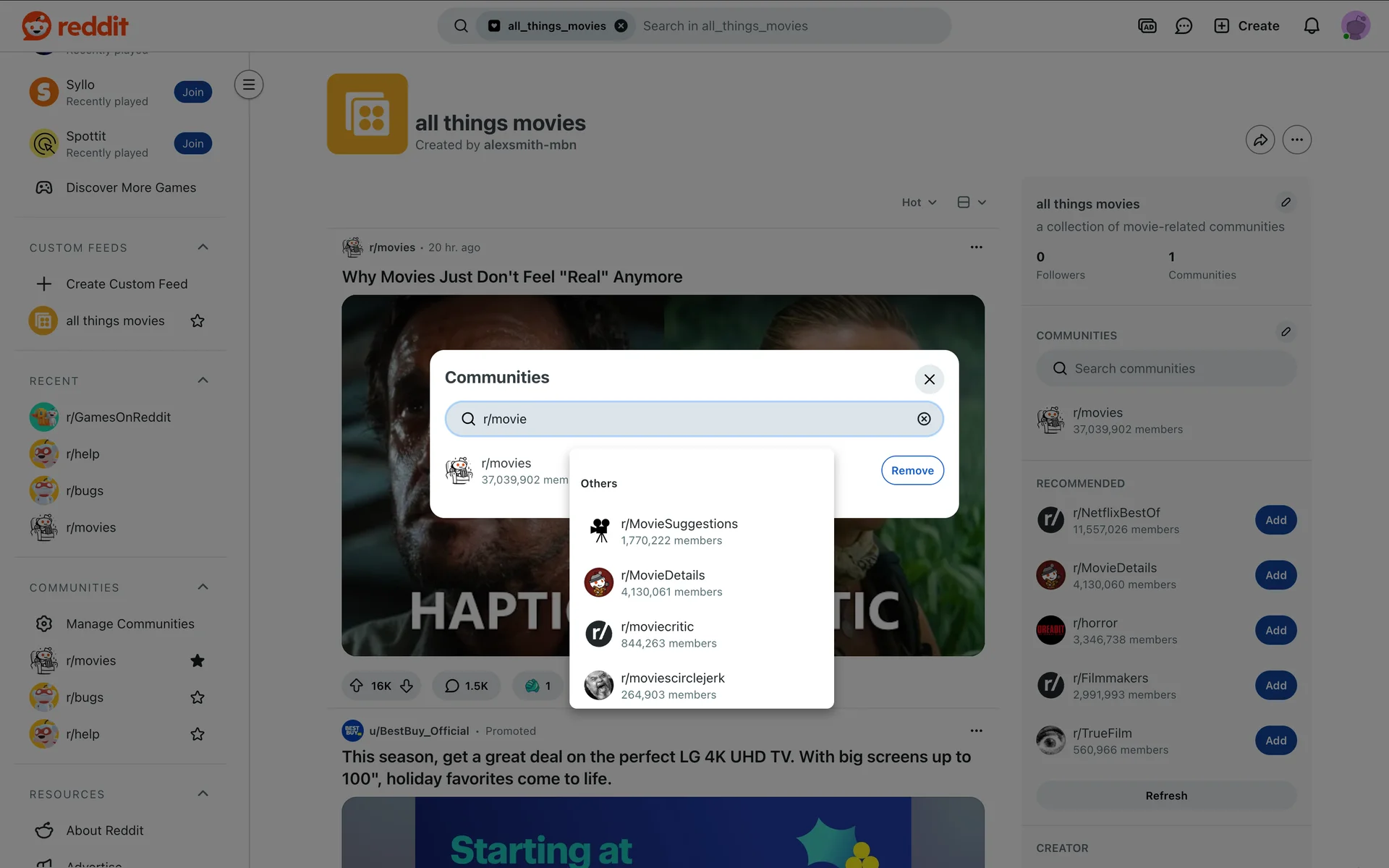Screen dimensions: 1389x868
Task: Upvote the r/movies post
Action: coord(357,686)
